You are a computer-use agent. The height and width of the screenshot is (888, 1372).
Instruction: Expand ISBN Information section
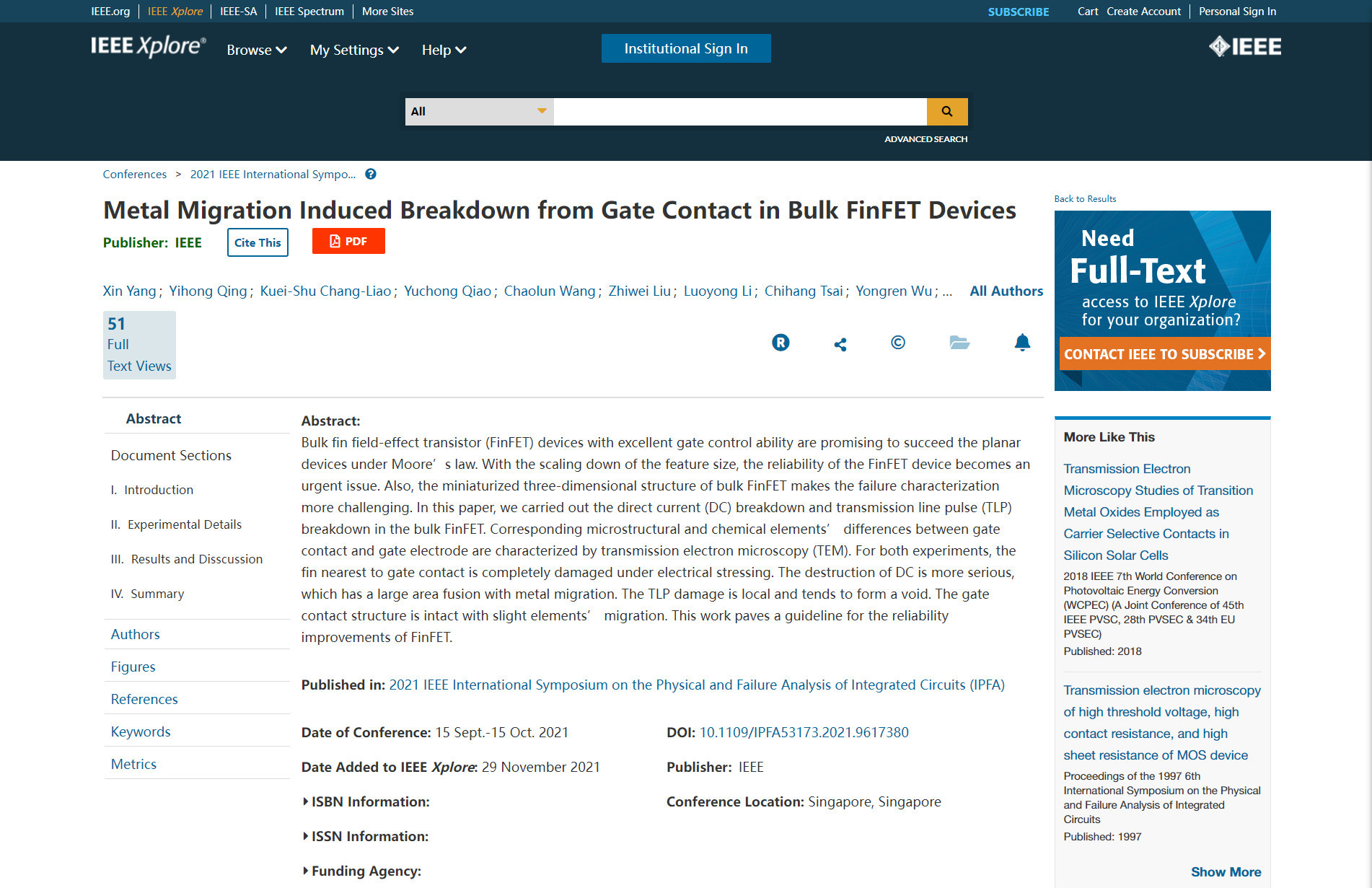(366, 801)
